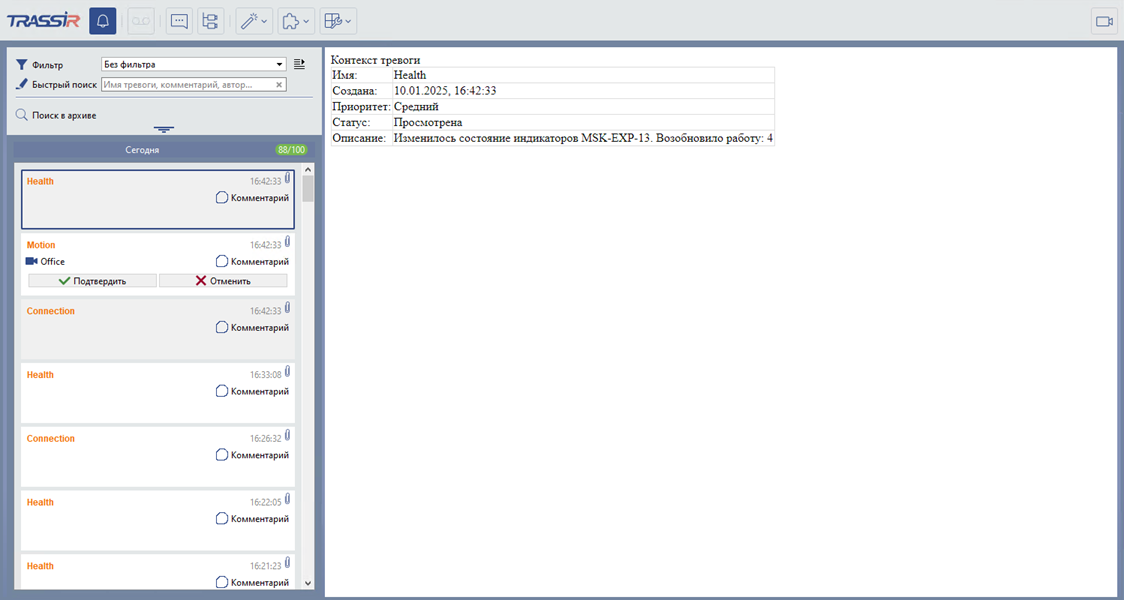The width and height of the screenshot is (1124, 600).
Task: Open the device tree icon in toolbar
Action: pos(210,21)
